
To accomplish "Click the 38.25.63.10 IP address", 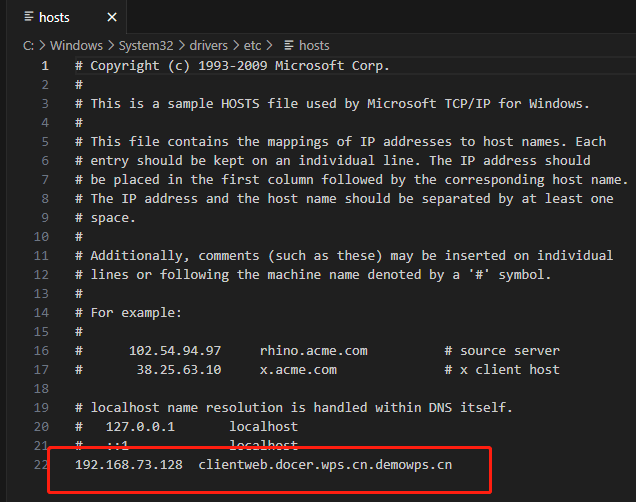I will (179, 370).
